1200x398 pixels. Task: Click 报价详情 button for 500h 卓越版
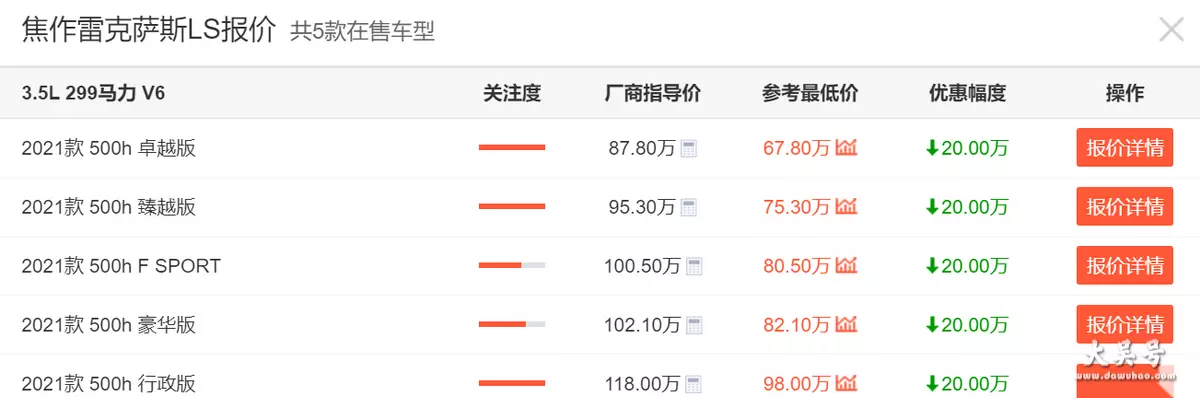1125,149
